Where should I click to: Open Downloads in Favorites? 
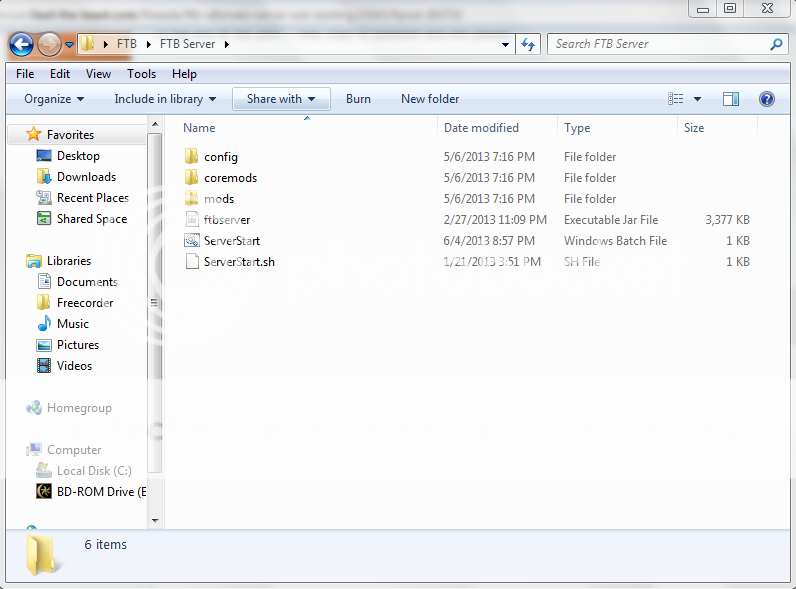click(86, 177)
